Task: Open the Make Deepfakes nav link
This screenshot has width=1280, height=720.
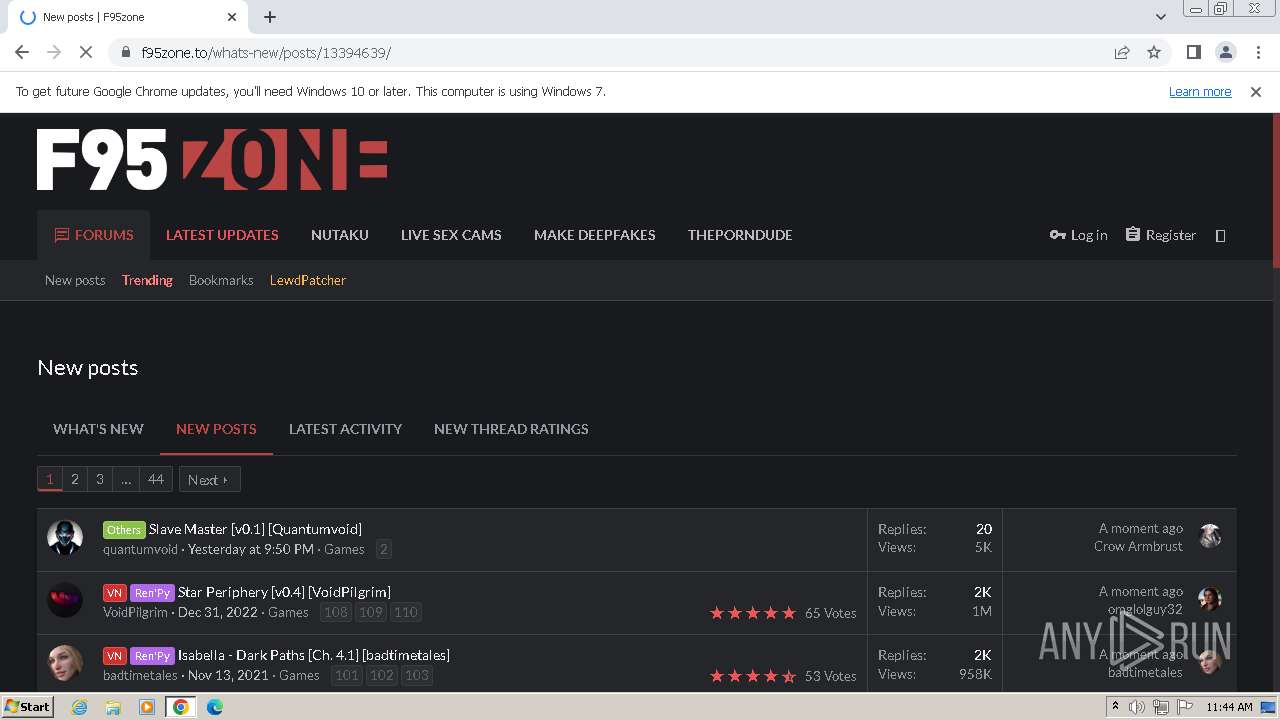Action: (x=595, y=235)
